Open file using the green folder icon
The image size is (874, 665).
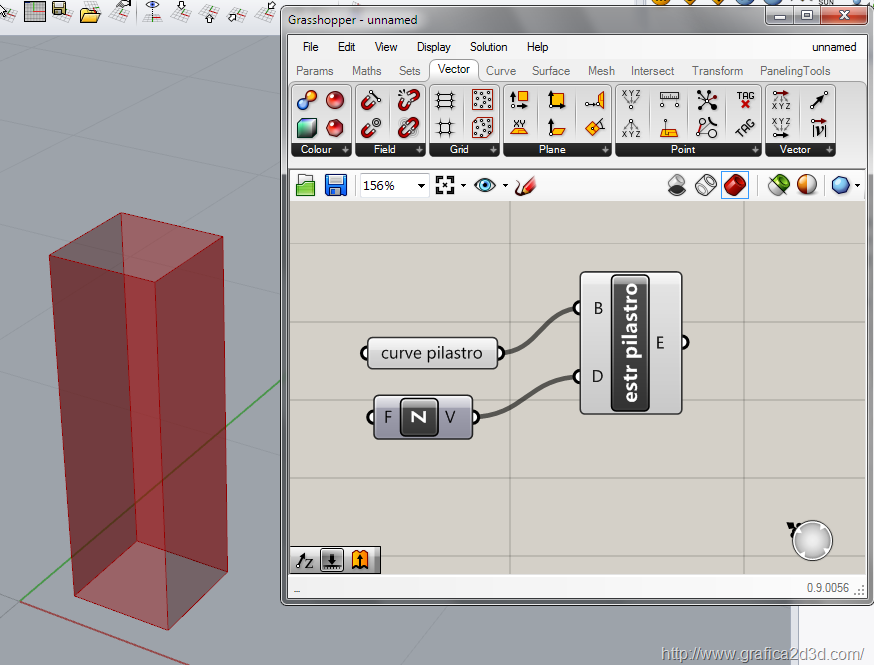(x=306, y=185)
